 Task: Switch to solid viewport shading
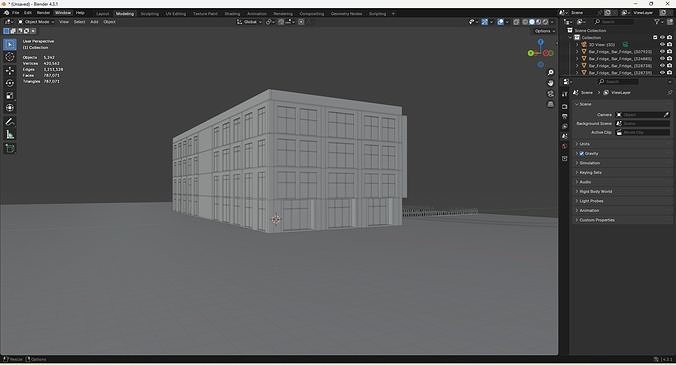tap(532, 22)
